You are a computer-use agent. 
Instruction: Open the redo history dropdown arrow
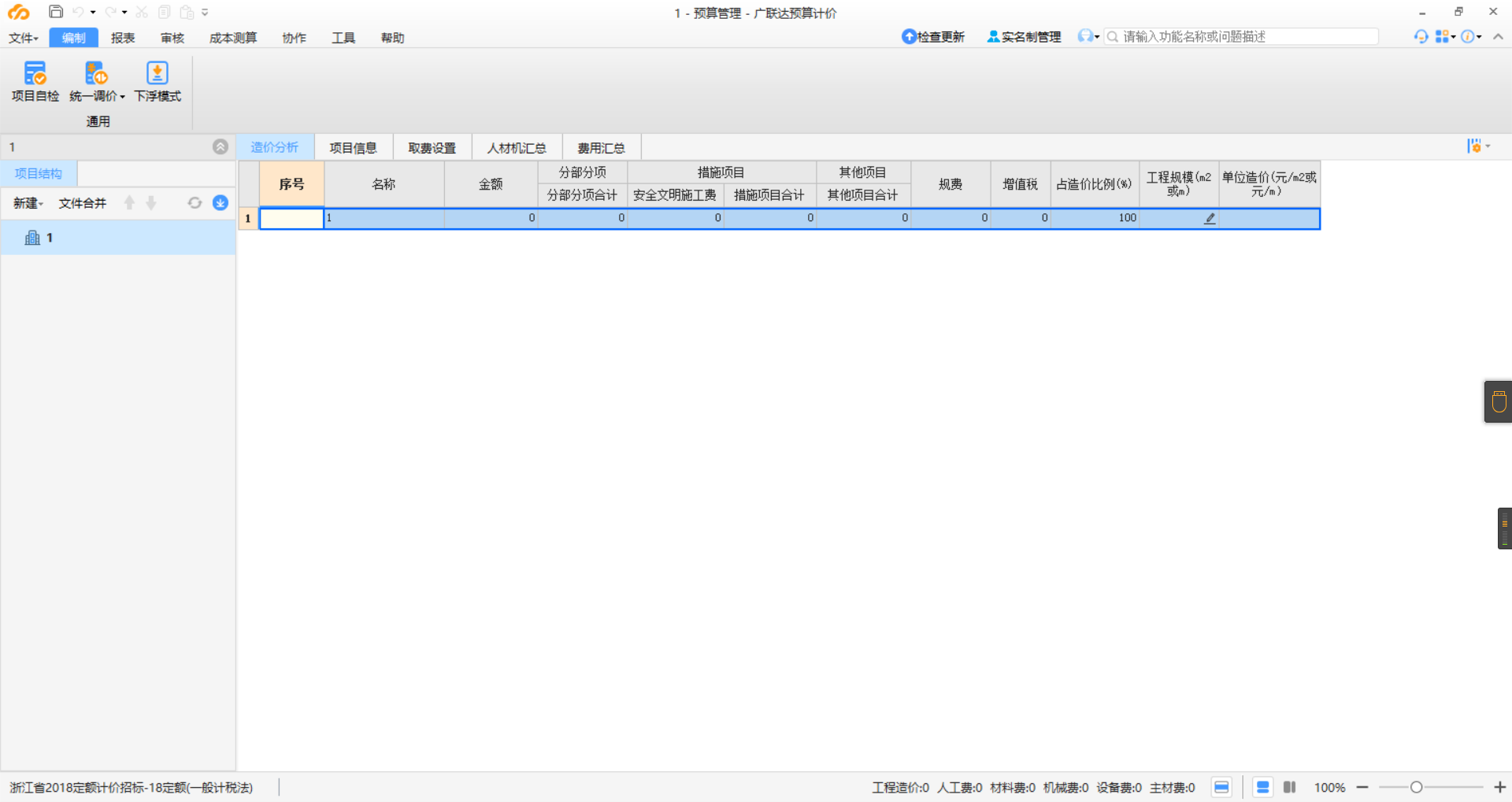pos(124,13)
